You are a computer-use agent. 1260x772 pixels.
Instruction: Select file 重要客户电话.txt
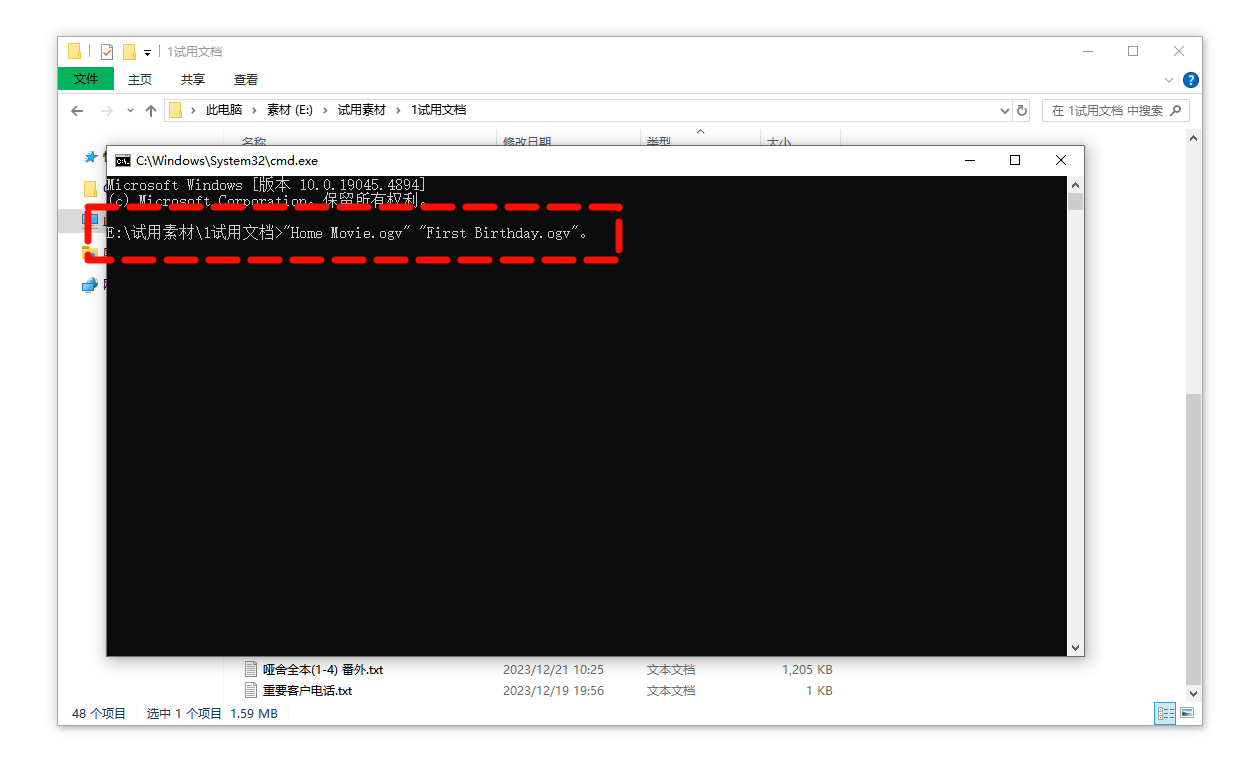(307, 690)
